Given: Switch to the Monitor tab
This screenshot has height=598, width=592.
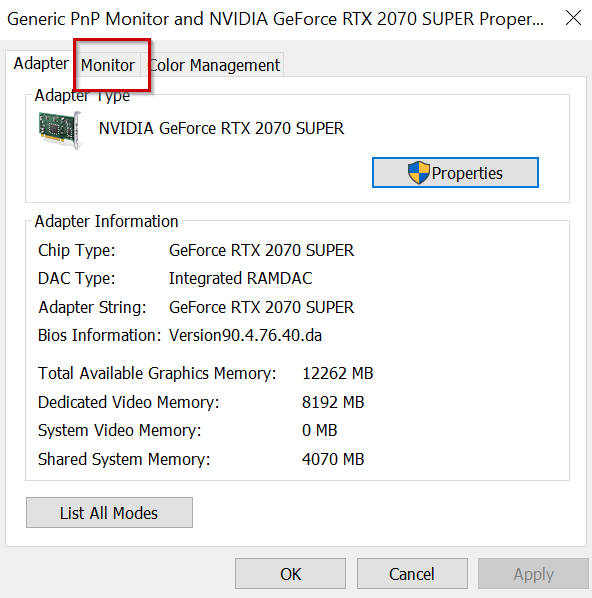Looking at the screenshot, I should click(x=108, y=65).
